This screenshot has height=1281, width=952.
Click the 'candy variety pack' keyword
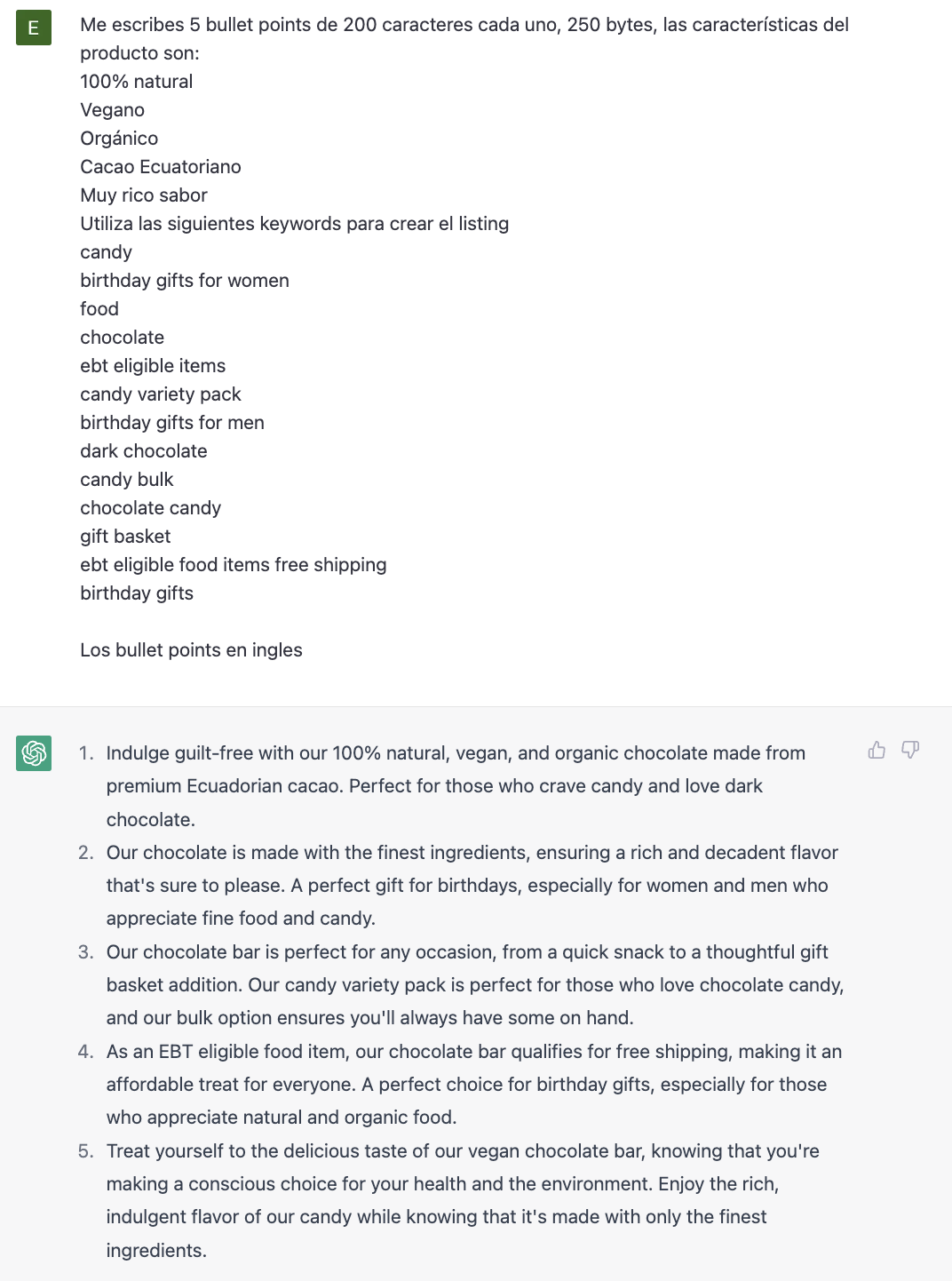click(160, 394)
